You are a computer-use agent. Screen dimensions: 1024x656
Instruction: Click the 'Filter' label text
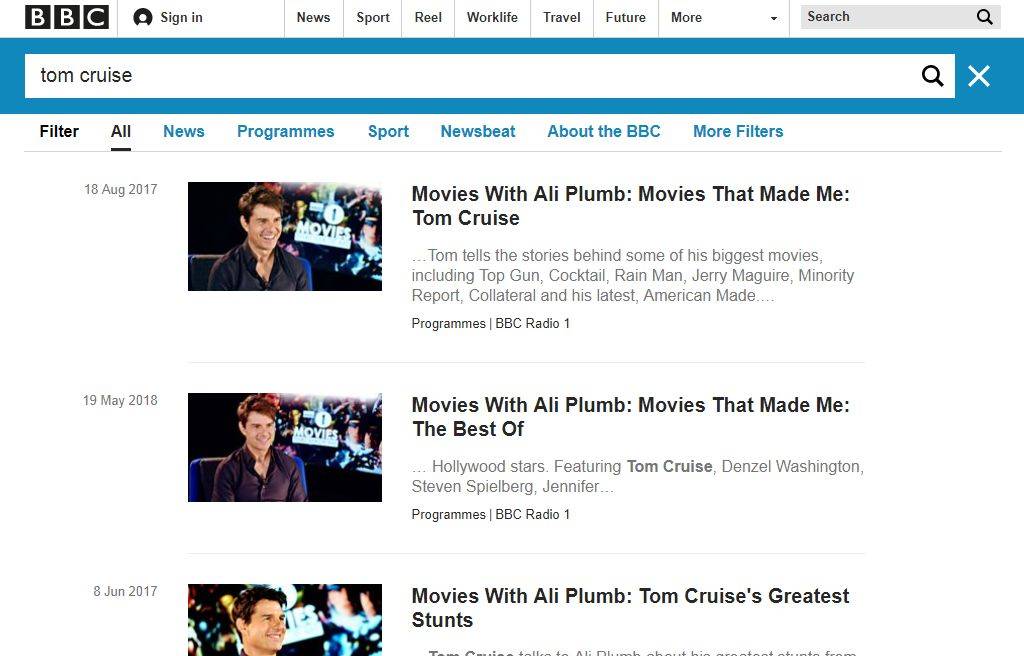tap(59, 131)
